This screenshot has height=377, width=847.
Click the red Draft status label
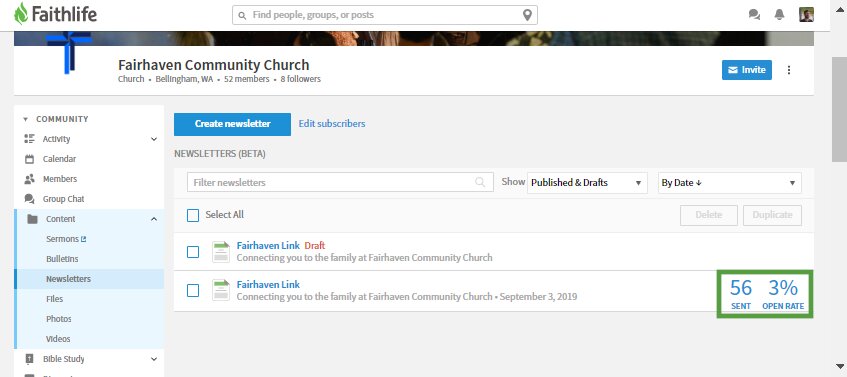[x=314, y=246]
